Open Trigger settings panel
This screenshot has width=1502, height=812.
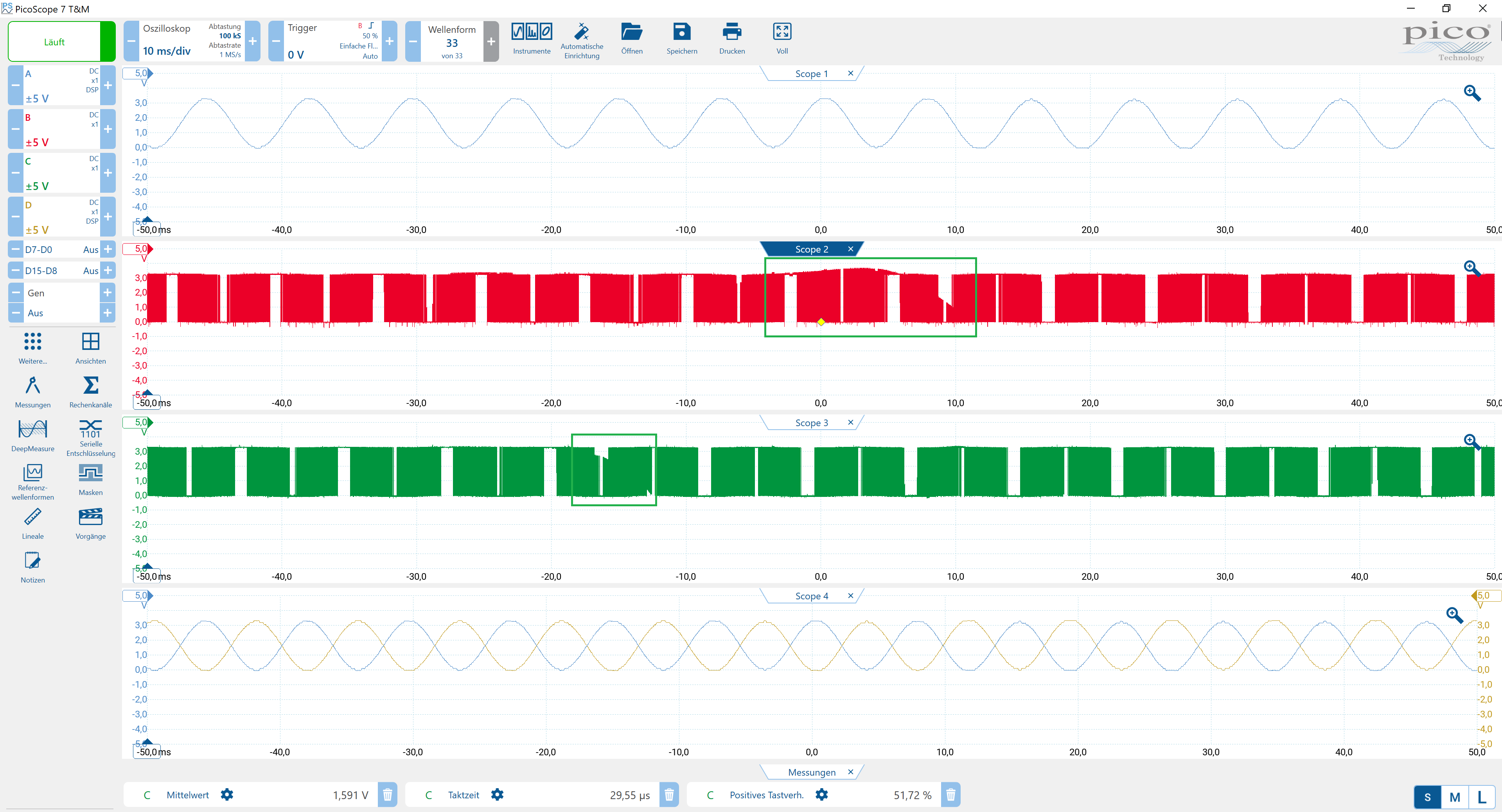click(x=332, y=41)
